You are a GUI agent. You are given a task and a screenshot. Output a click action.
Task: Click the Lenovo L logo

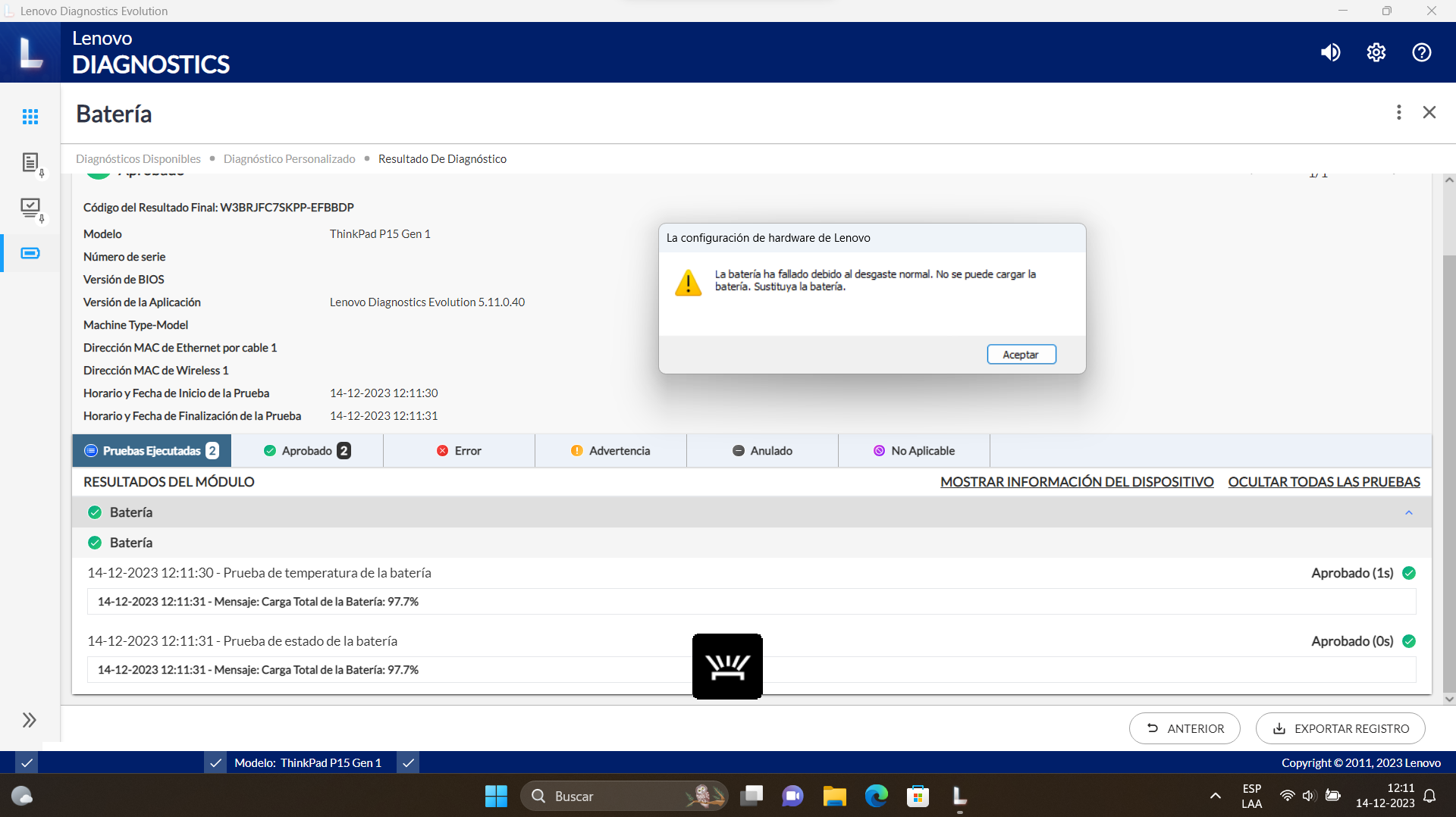point(30,52)
